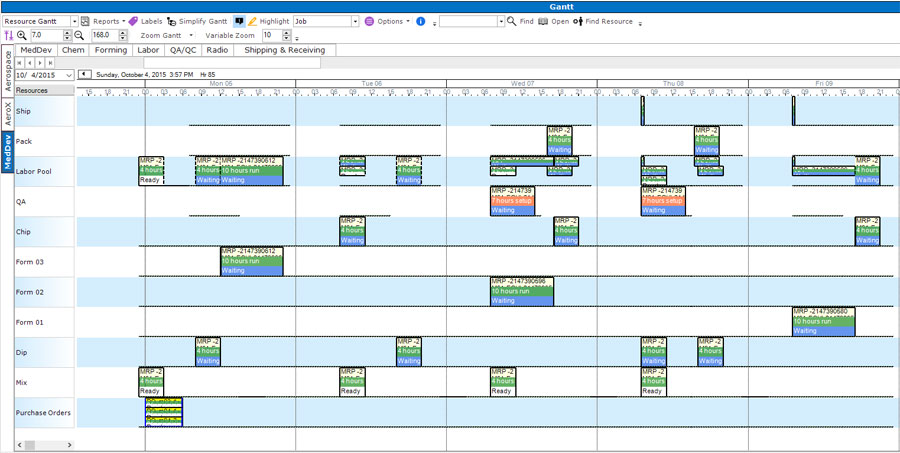900x453 pixels.
Task: Expand the Resource Gantt dropdown
Action: click(75, 21)
